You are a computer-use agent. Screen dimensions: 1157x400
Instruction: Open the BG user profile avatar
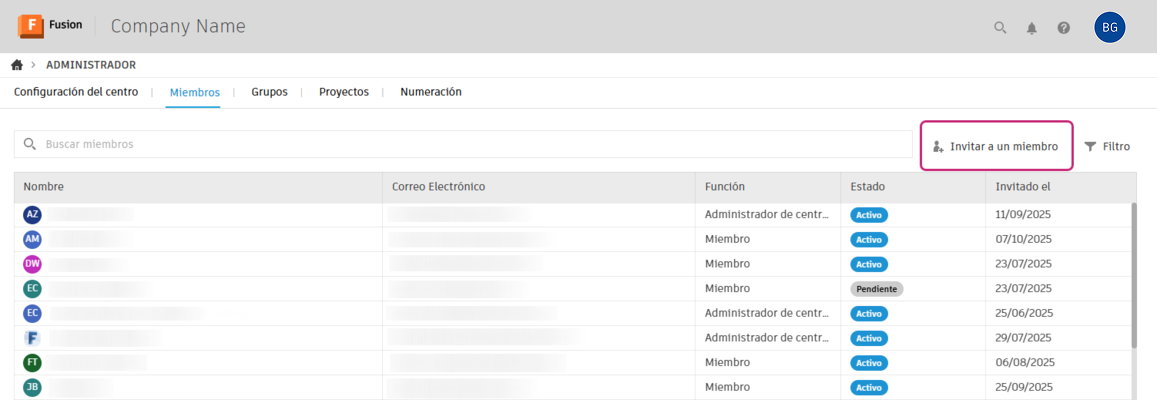(1109, 28)
